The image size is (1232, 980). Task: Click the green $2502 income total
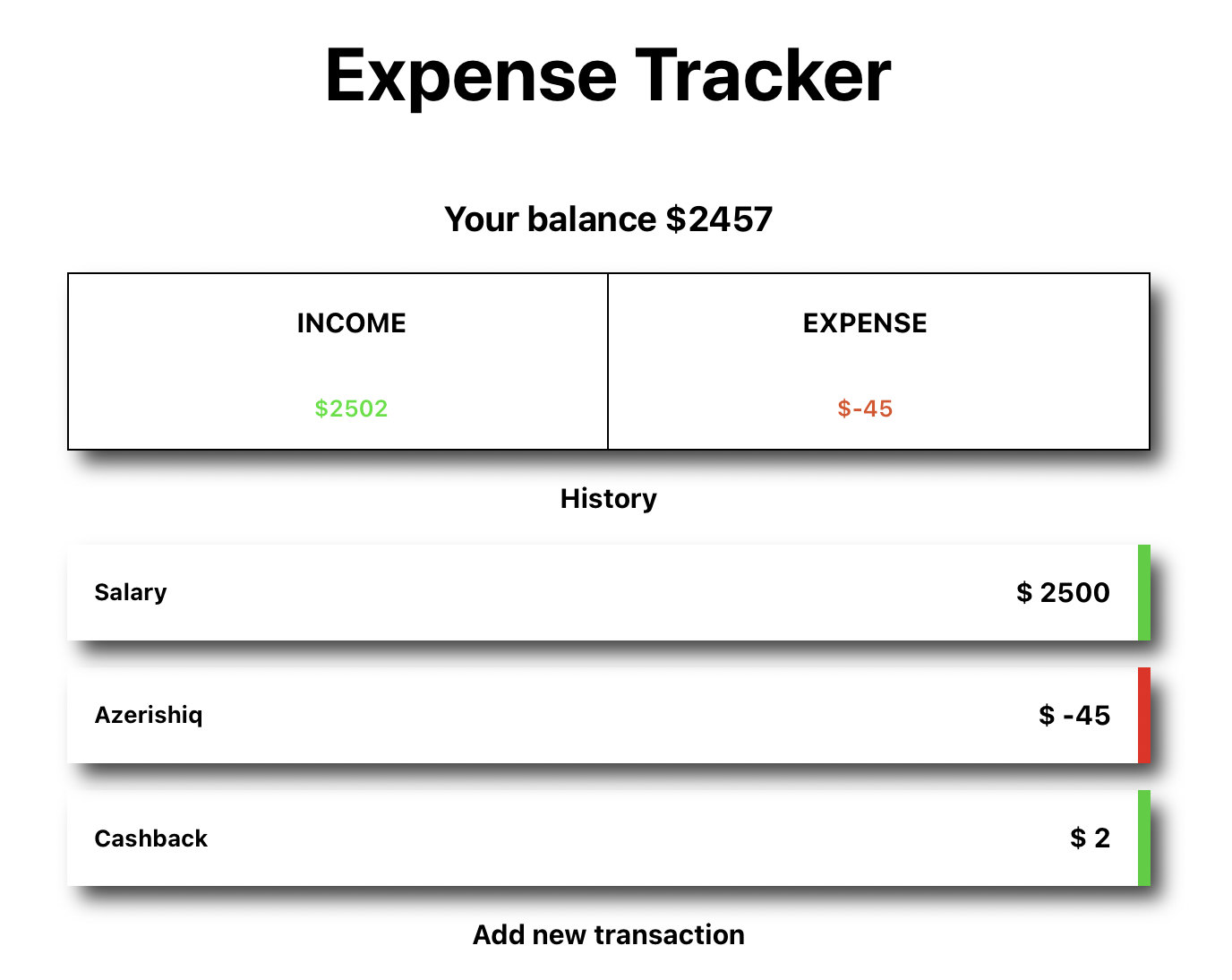click(x=350, y=408)
